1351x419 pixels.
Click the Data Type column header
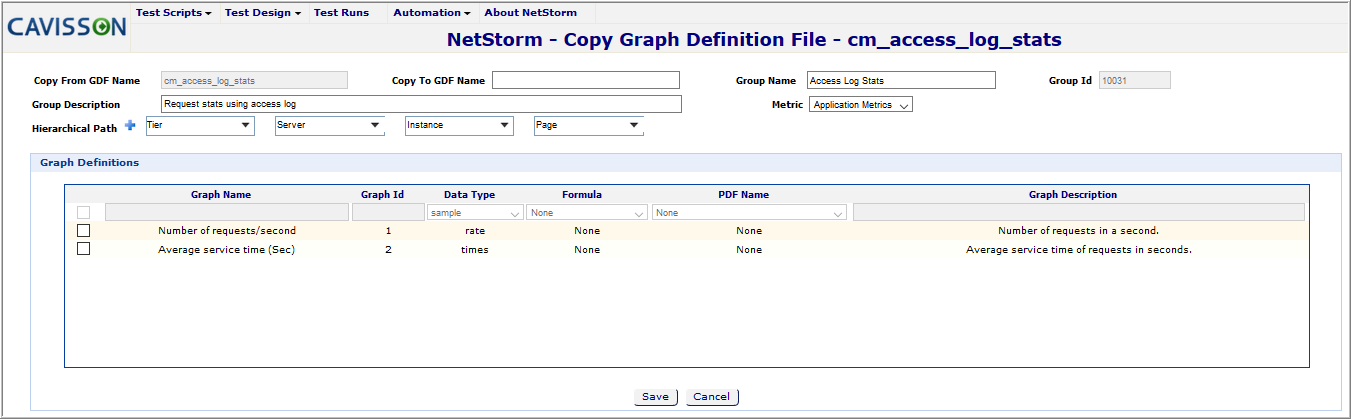click(x=469, y=195)
